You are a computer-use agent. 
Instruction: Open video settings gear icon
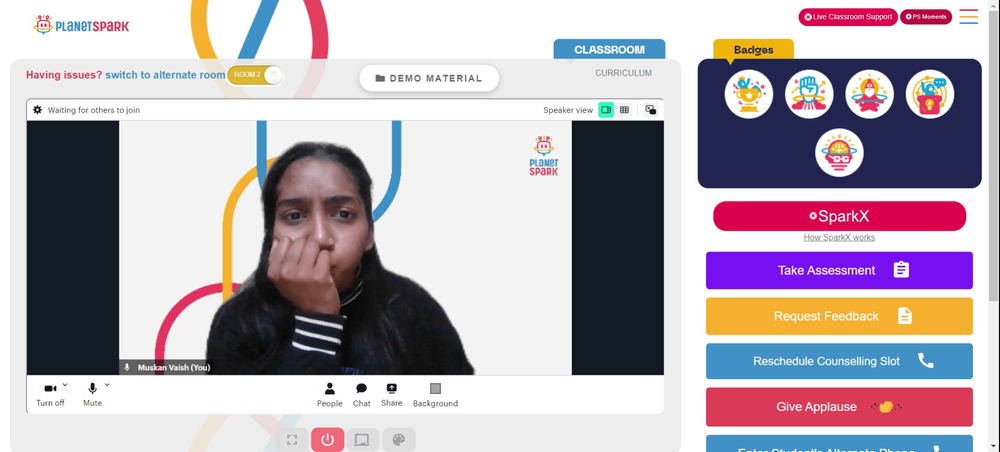click(38, 110)
